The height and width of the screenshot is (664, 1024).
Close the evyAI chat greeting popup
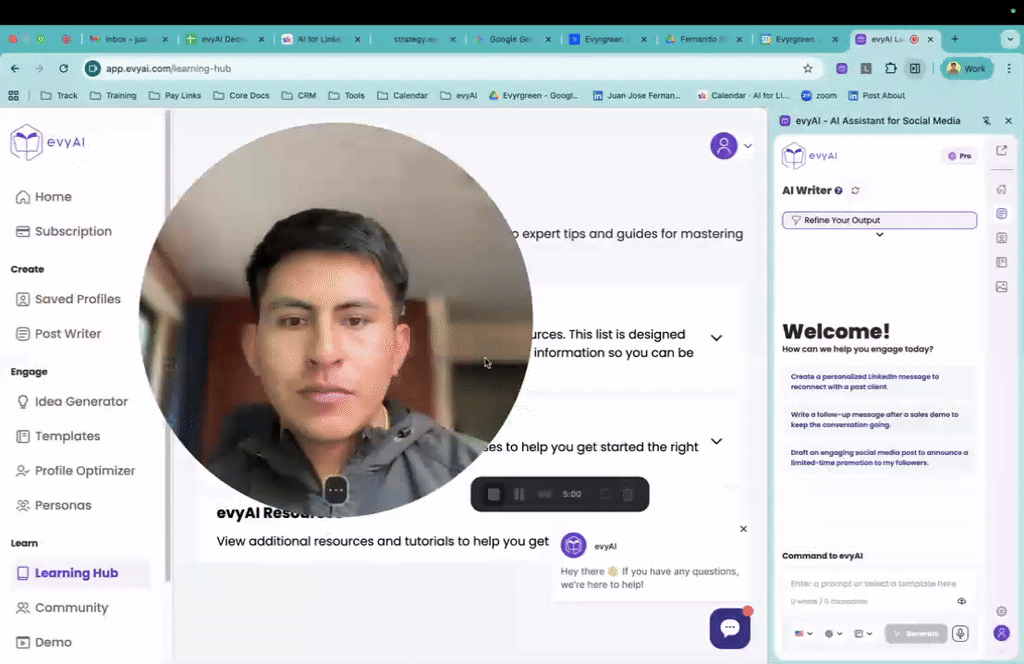tap(743, 529)
